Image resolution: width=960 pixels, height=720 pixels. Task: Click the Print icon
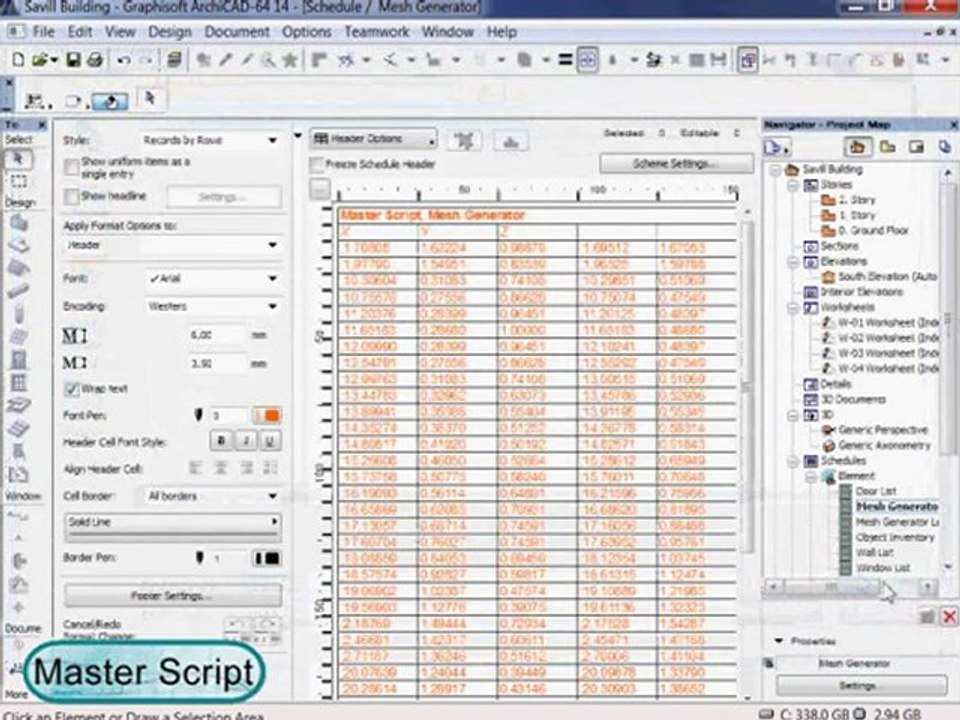pyautogui.click(x=95, y=59)
